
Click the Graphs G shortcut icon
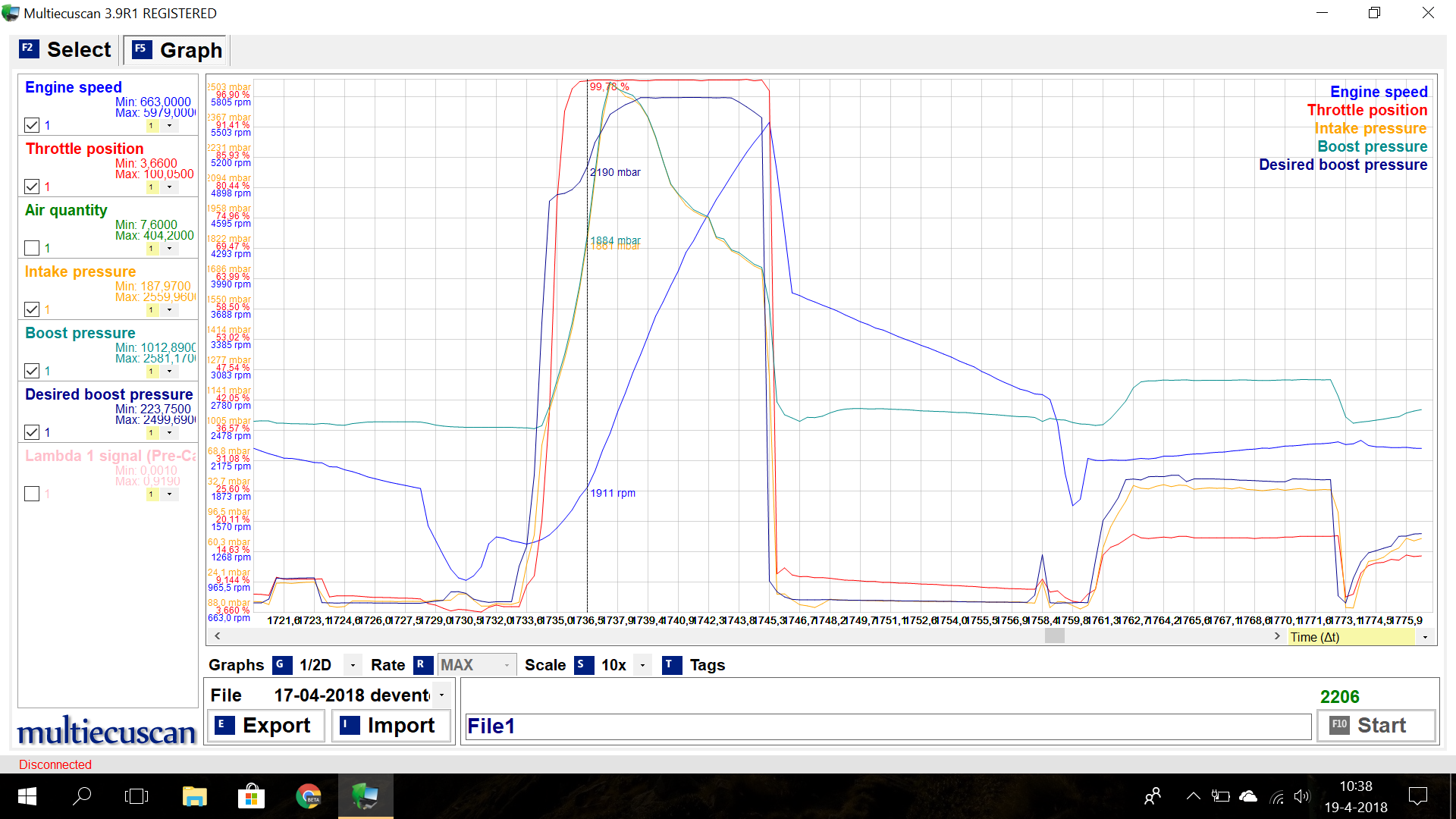coord(281,665)
